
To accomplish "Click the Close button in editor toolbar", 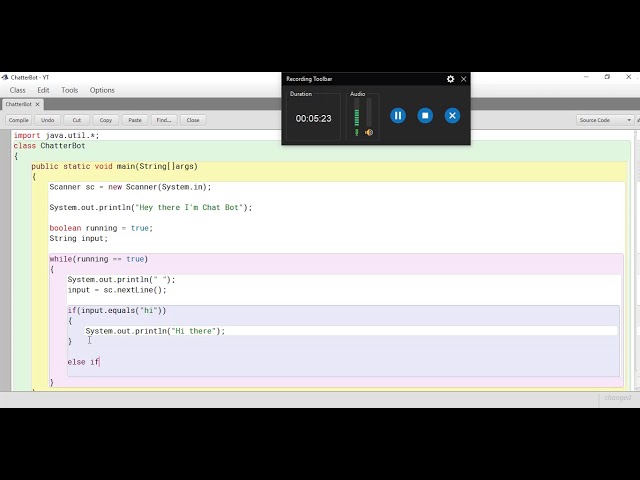I will 193,120.
